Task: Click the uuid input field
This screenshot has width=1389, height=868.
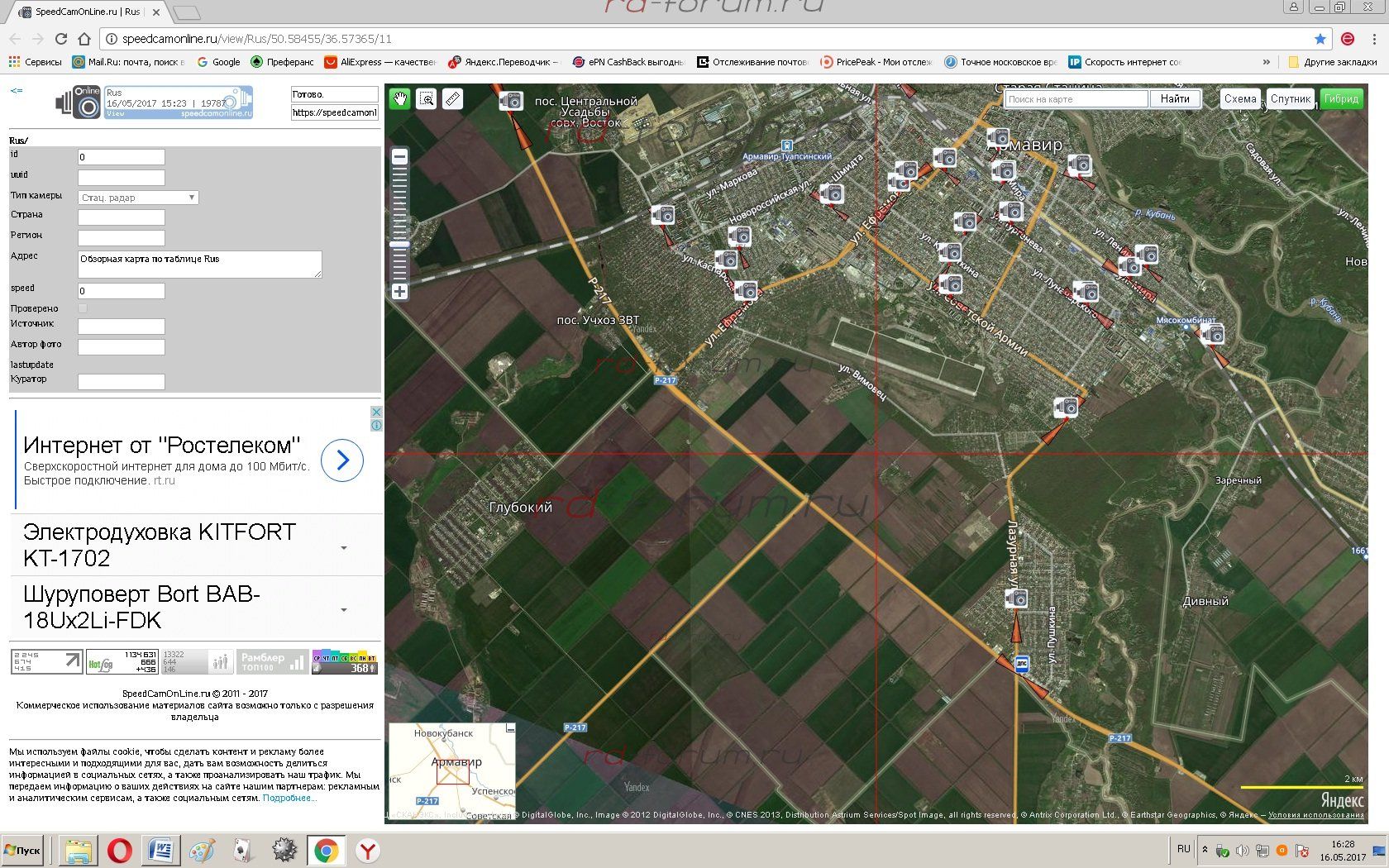Action: point(122,178)
